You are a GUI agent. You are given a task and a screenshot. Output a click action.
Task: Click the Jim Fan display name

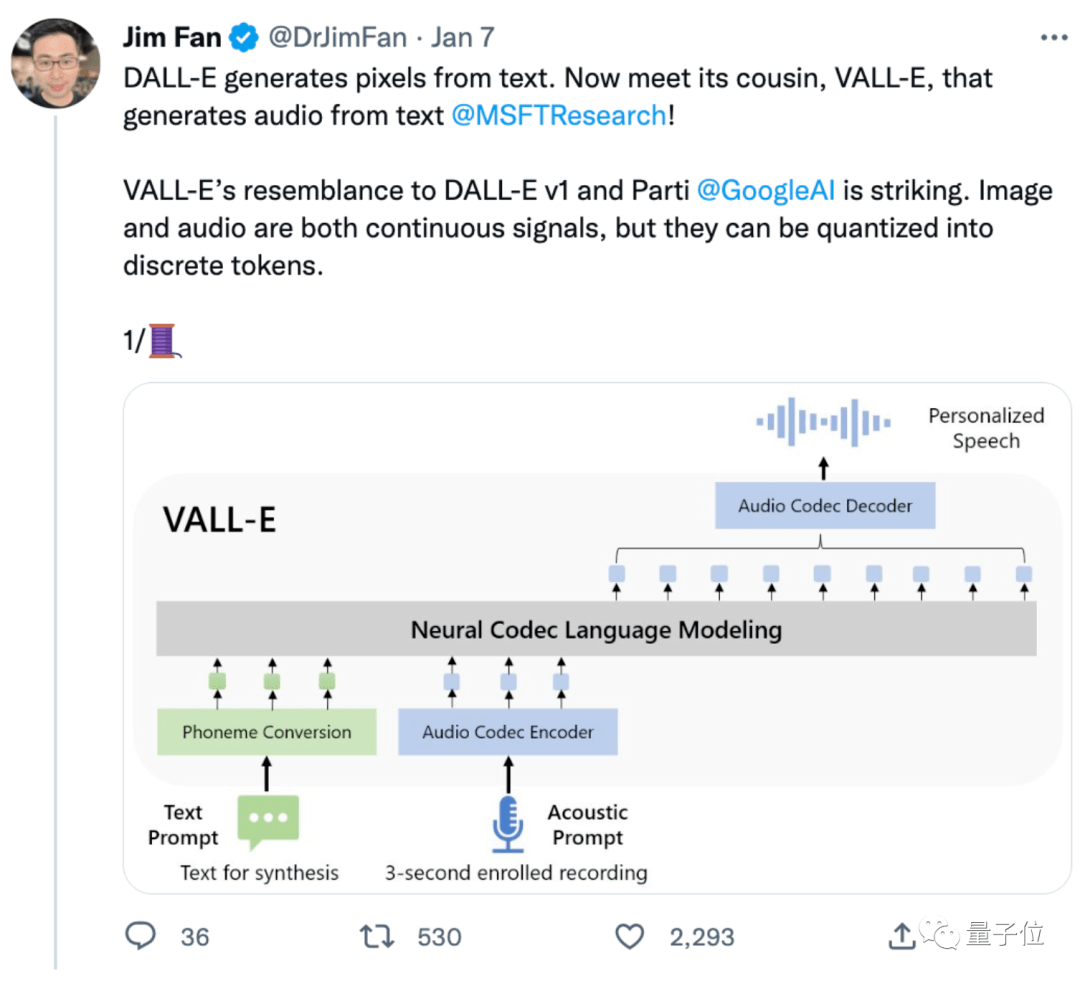point(171,38)
